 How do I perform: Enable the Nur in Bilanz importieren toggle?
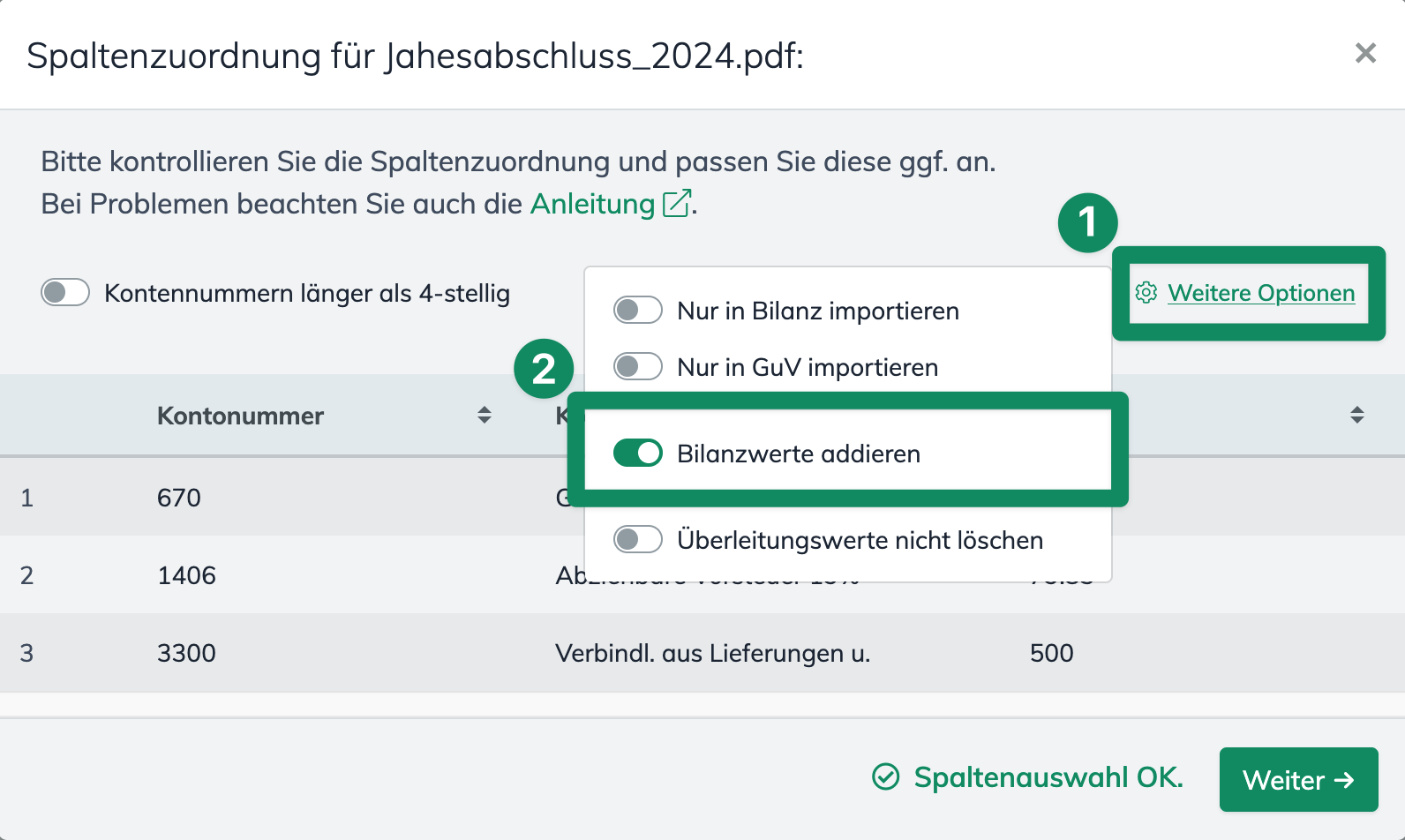[637, 310]
